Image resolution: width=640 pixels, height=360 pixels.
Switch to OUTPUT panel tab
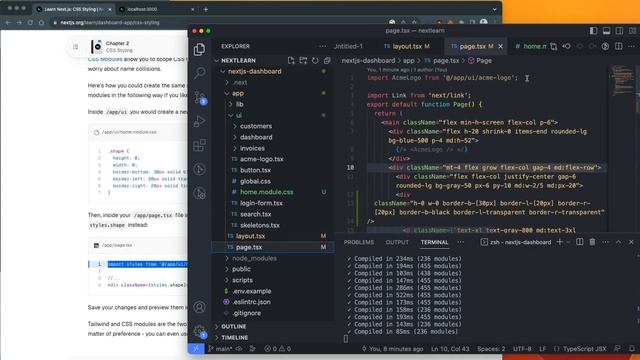coord(397,242)
